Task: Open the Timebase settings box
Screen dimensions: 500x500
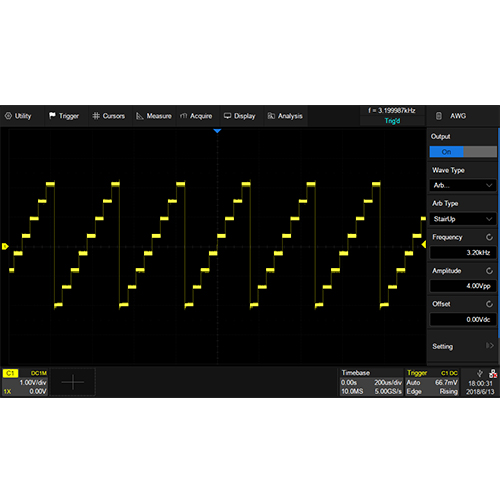Action: point(371,382)
